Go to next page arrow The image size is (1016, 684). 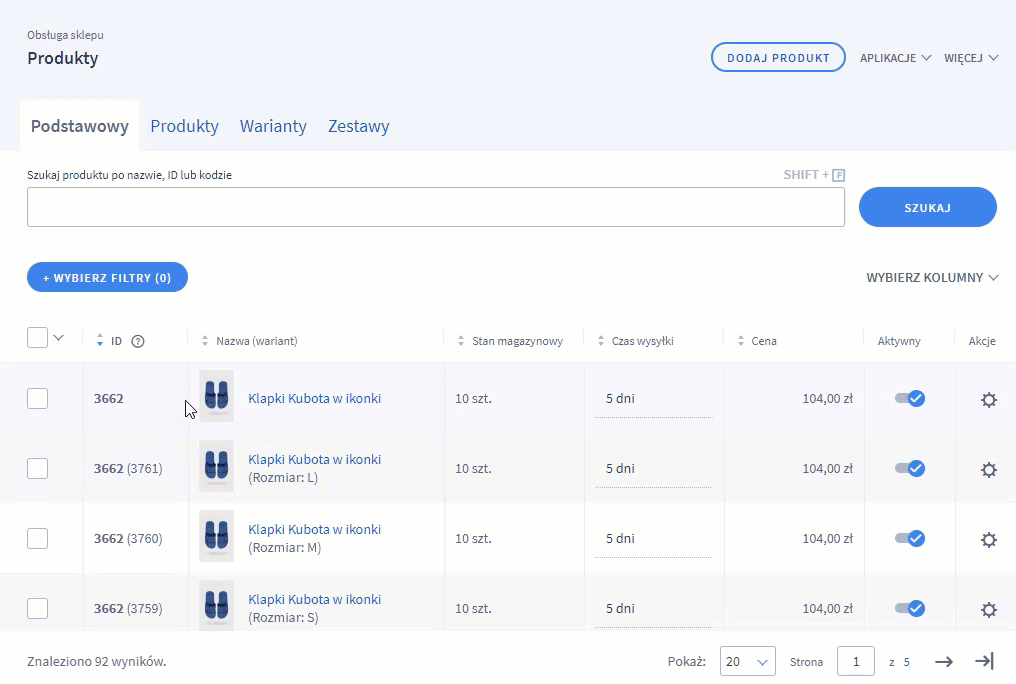coord(944,661)
